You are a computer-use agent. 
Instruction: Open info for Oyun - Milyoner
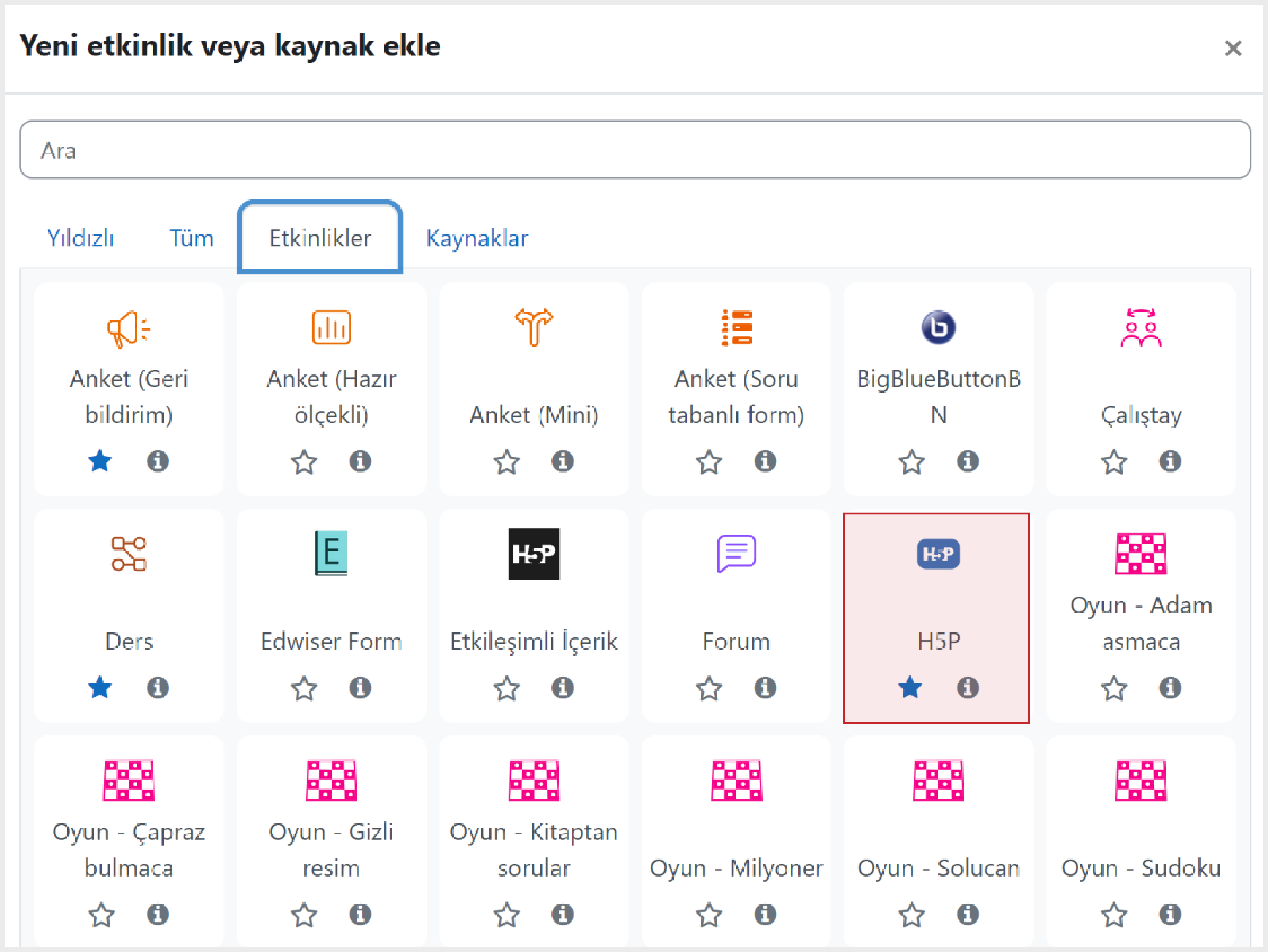pos(765,914)
